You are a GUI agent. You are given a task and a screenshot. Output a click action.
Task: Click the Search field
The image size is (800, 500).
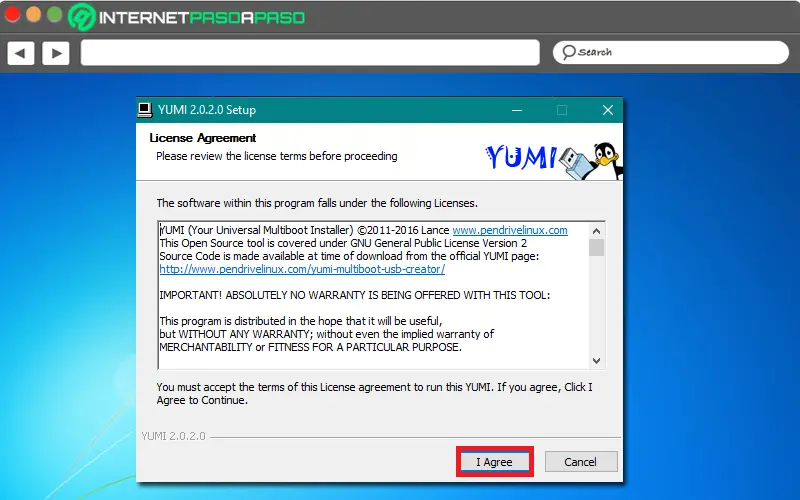point(671,52)
